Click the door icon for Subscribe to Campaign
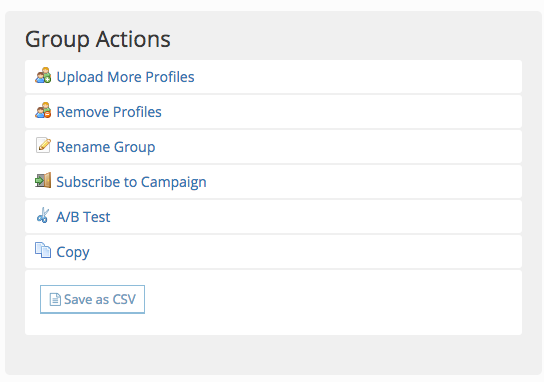This screenshot has width=544, height=382. 43,180
